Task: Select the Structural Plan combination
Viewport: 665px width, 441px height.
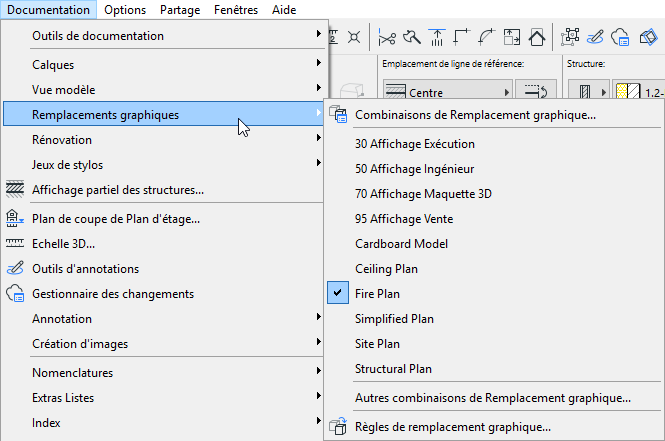Action: tap(494, 369)
